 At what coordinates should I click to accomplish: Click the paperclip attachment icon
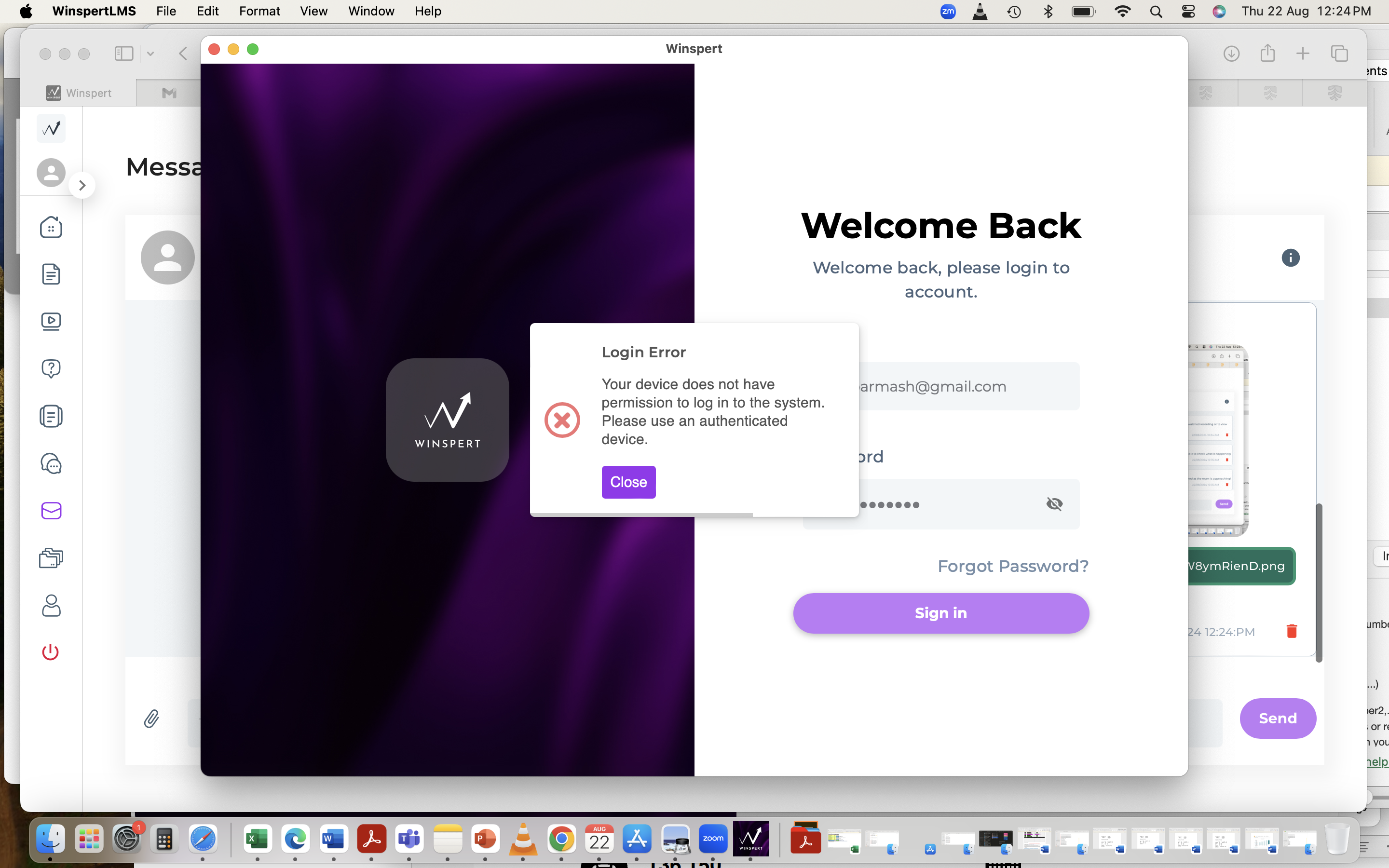[x=151, y=718]
